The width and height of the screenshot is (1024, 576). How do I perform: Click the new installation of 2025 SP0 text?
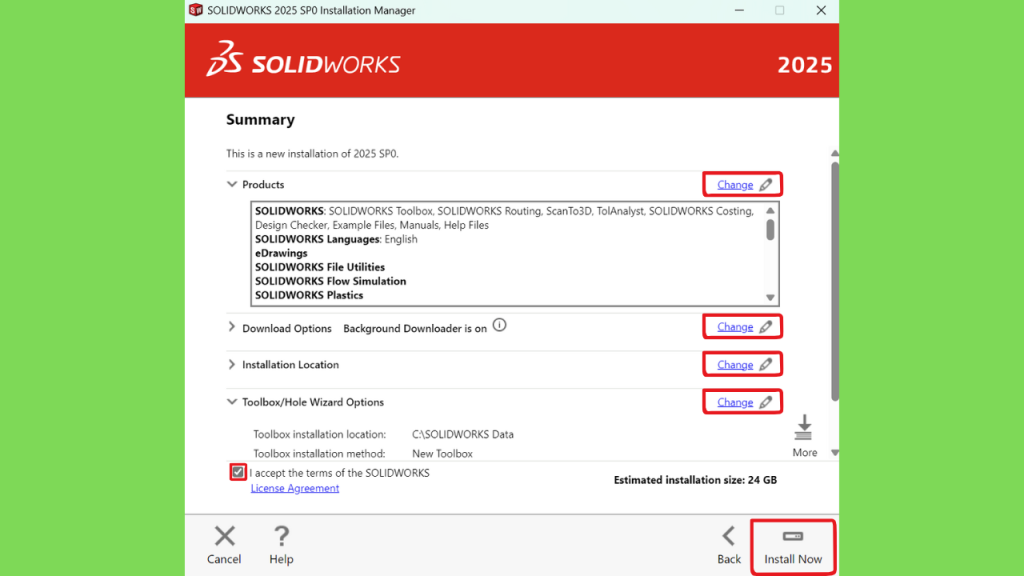click(312, 153)
